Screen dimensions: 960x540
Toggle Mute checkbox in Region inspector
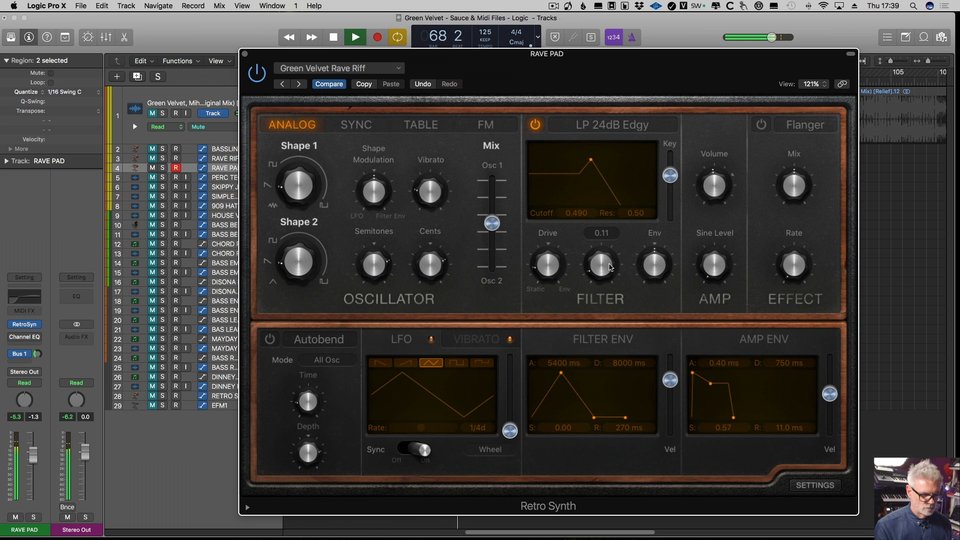click(51, 73)
